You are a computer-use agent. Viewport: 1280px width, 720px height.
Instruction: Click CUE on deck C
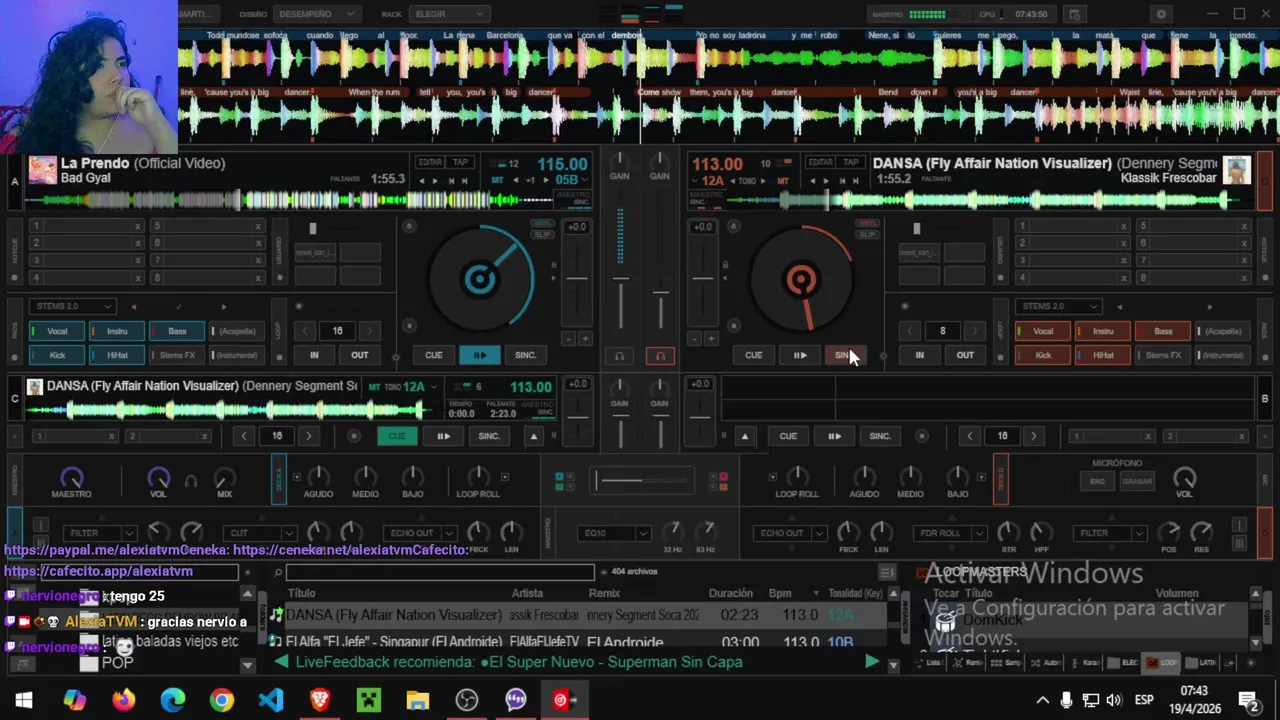397,436
